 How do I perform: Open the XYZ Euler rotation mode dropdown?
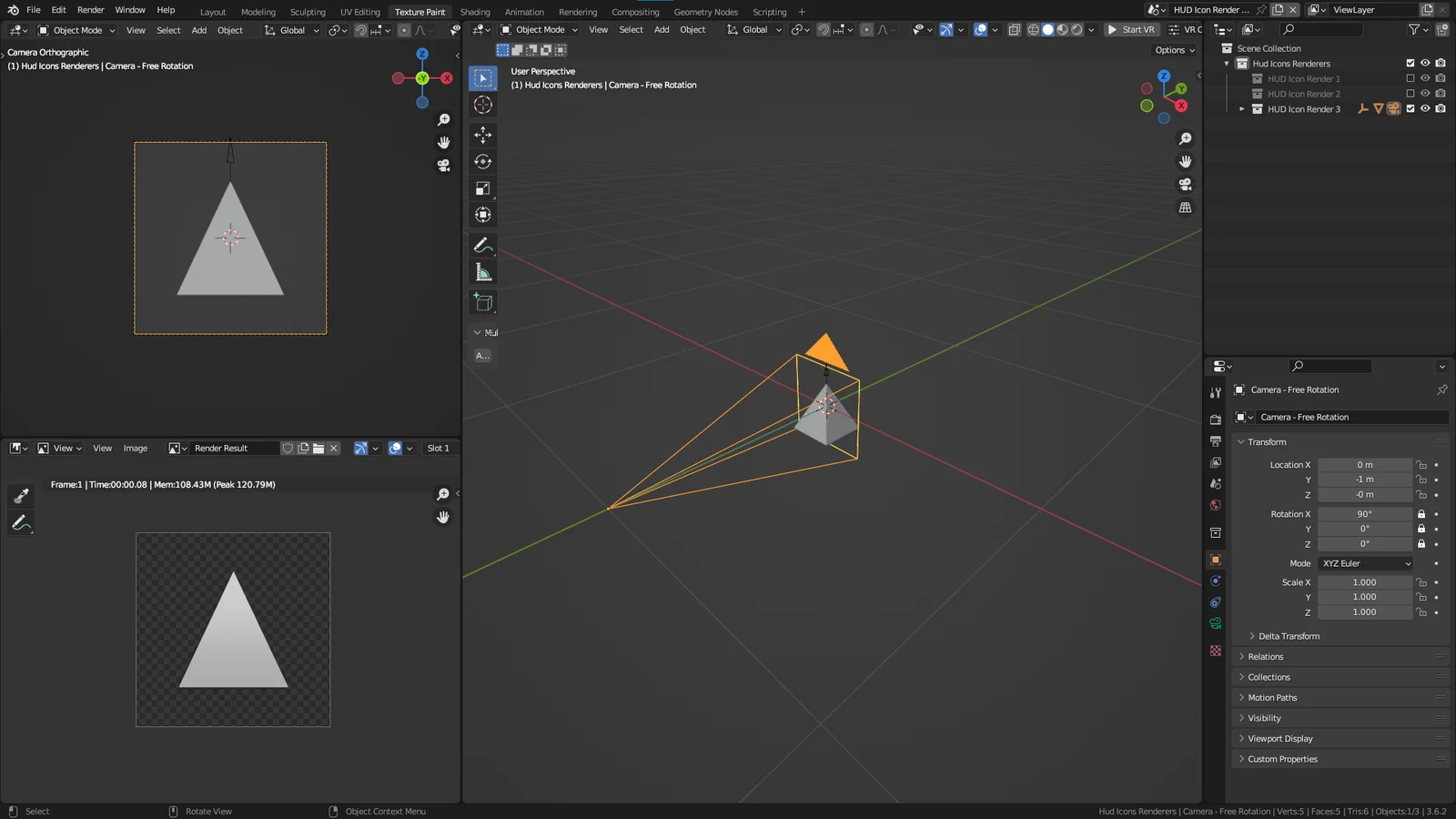point(1365,564)
